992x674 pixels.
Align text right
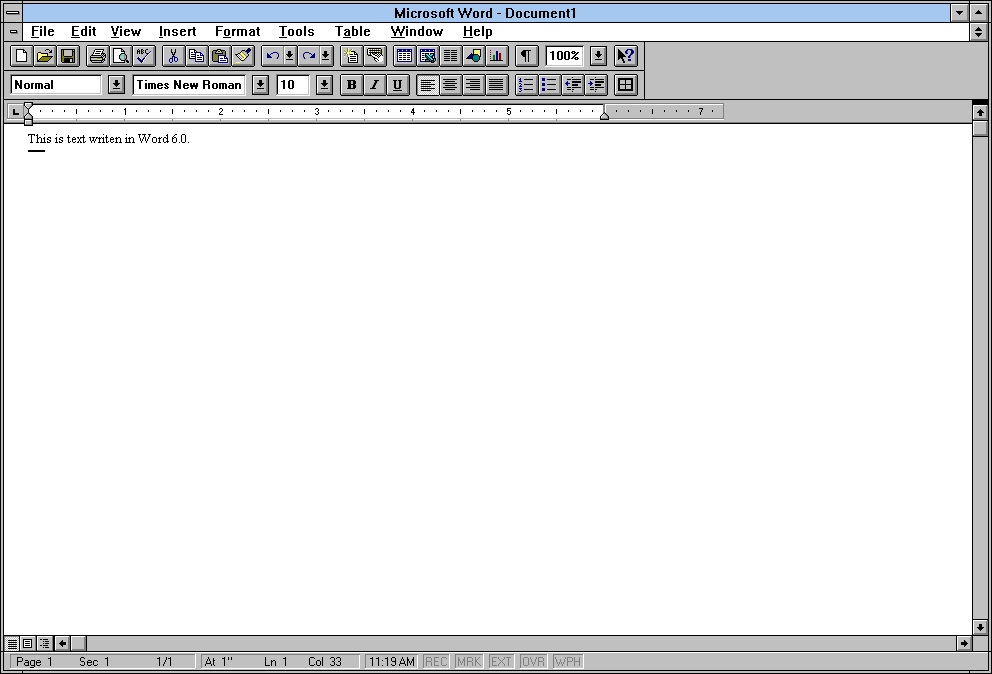(473, 85)
